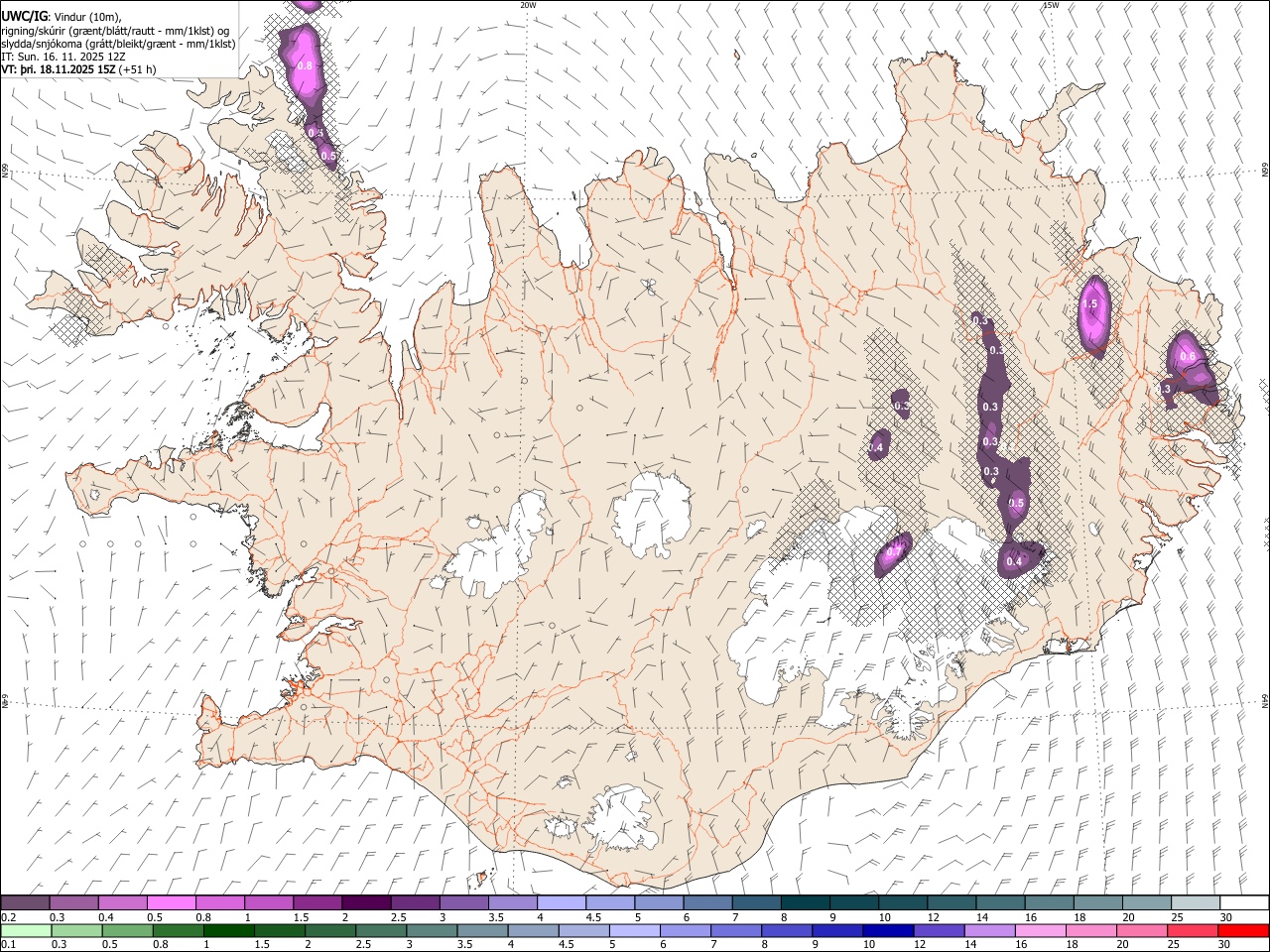The image size is (1270, 952).
Task: Click the 'slydda/snjókoma' description line
Action: pos(118,44)
